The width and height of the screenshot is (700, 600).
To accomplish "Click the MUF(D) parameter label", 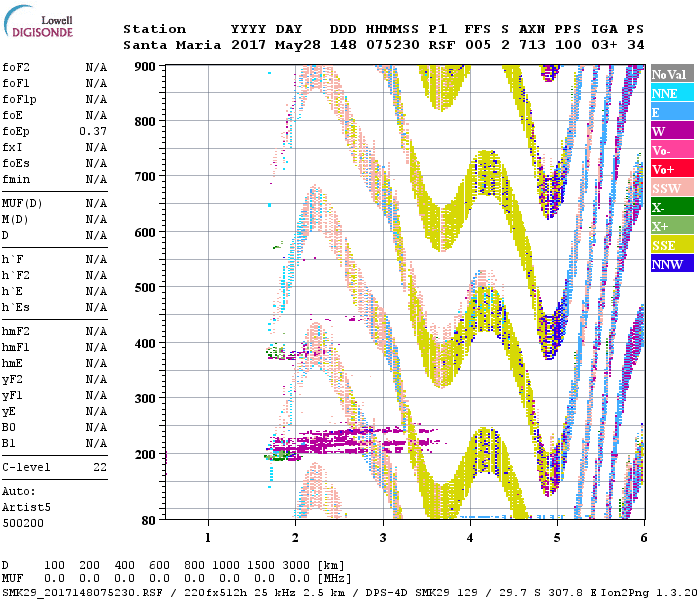I will pyautogui.click(x=22, y=204).
